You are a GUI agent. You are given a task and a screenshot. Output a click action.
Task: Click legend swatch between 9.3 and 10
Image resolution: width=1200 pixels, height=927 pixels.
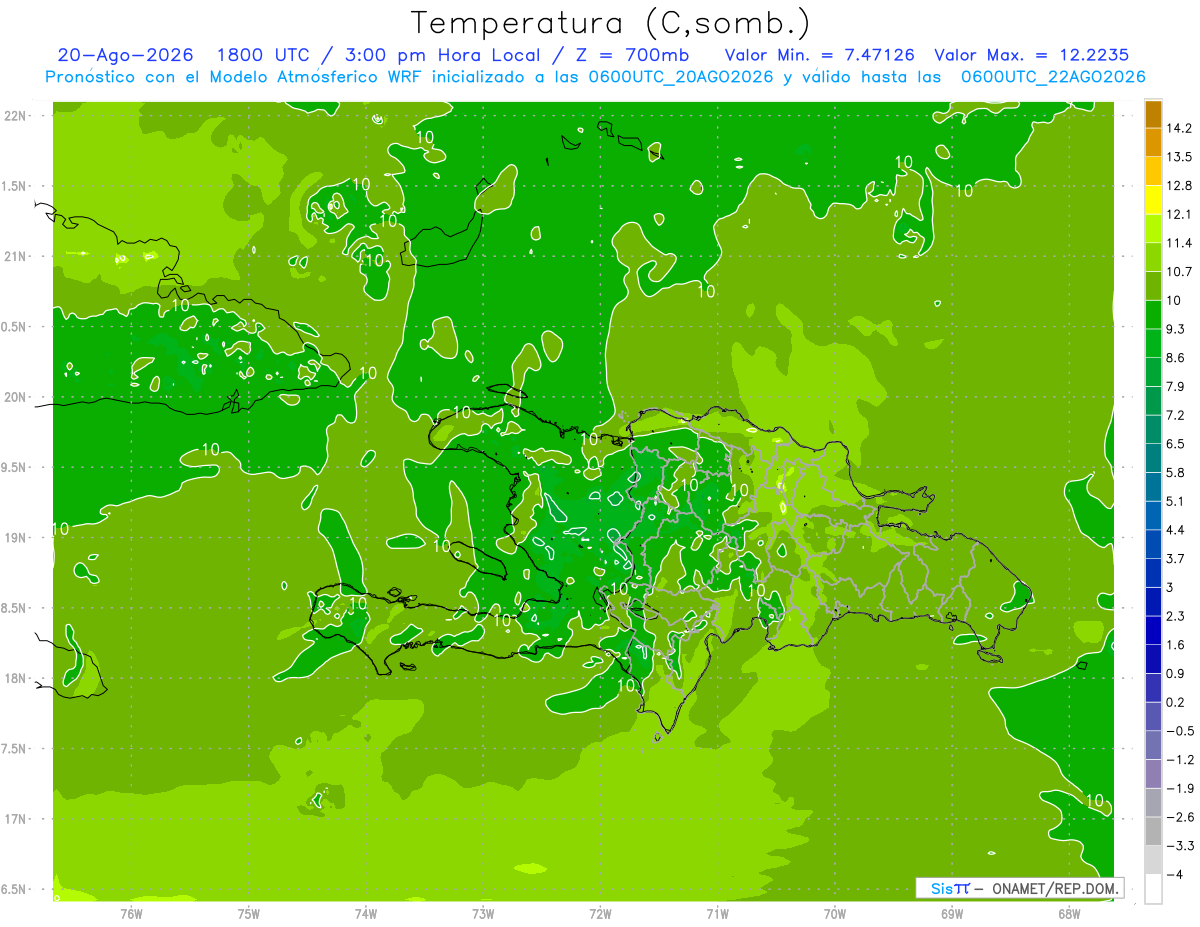pos(1153,313)
